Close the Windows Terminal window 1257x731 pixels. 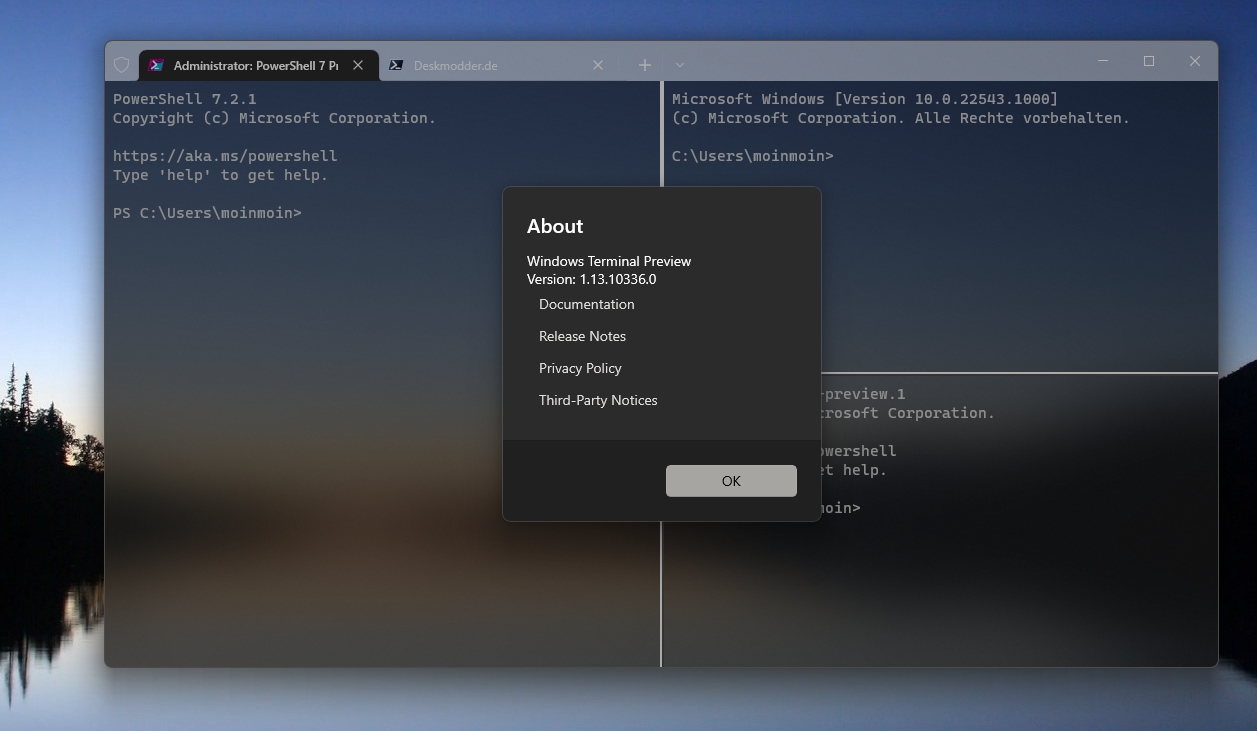pos(1195,61)
